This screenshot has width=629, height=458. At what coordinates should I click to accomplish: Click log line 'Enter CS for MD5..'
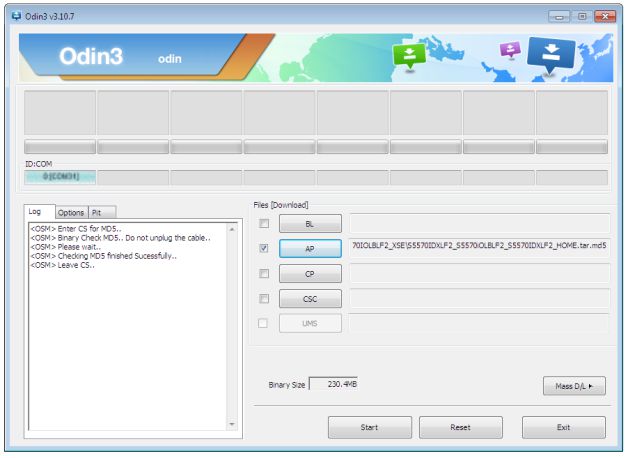pyautogui.click(x=76, y=229)
